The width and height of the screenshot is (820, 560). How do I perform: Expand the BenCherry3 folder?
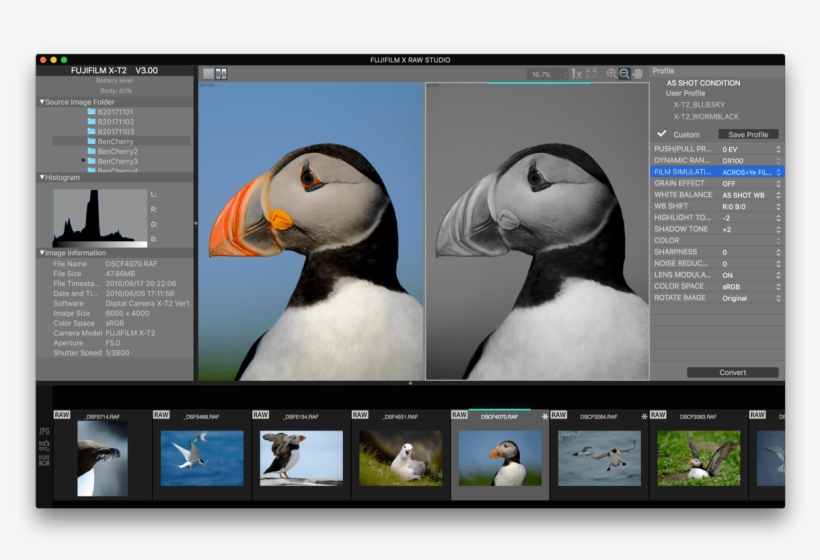pos(84,161)
